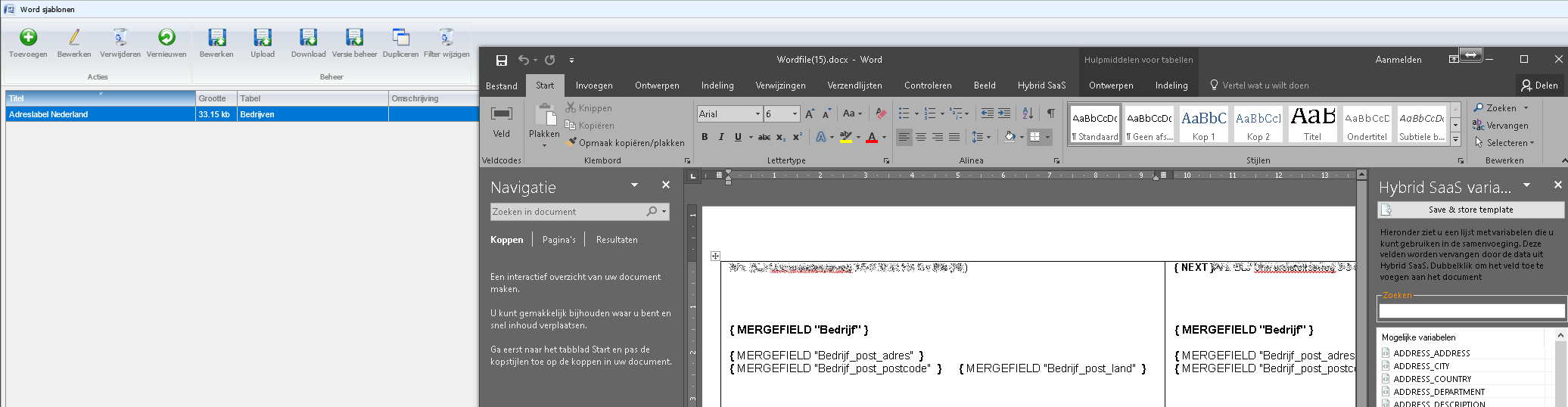Click the Filter wijzigen icon

446,38
